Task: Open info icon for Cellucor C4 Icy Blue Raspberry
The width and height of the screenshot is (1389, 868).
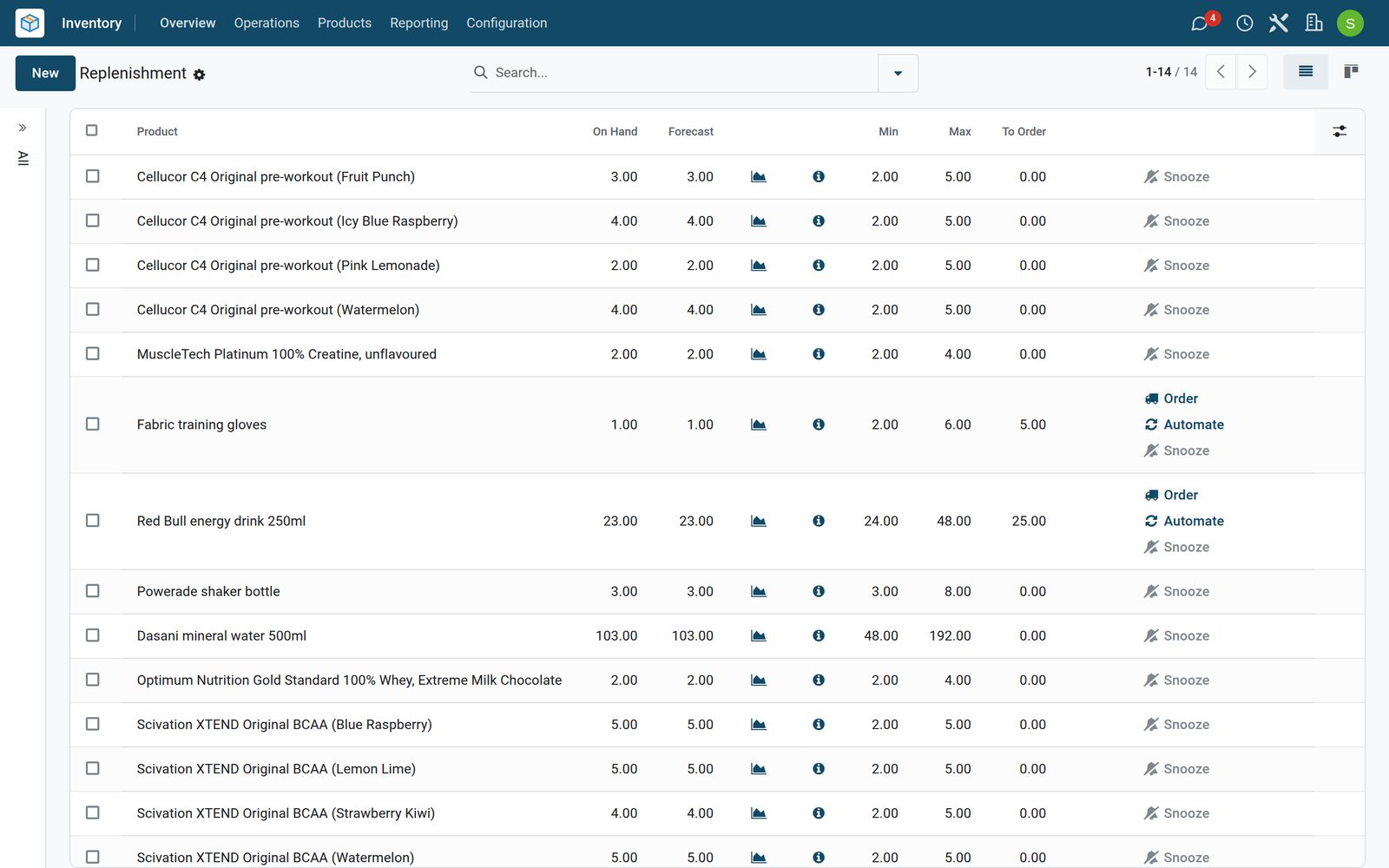Action: click(x=819, y=221)
